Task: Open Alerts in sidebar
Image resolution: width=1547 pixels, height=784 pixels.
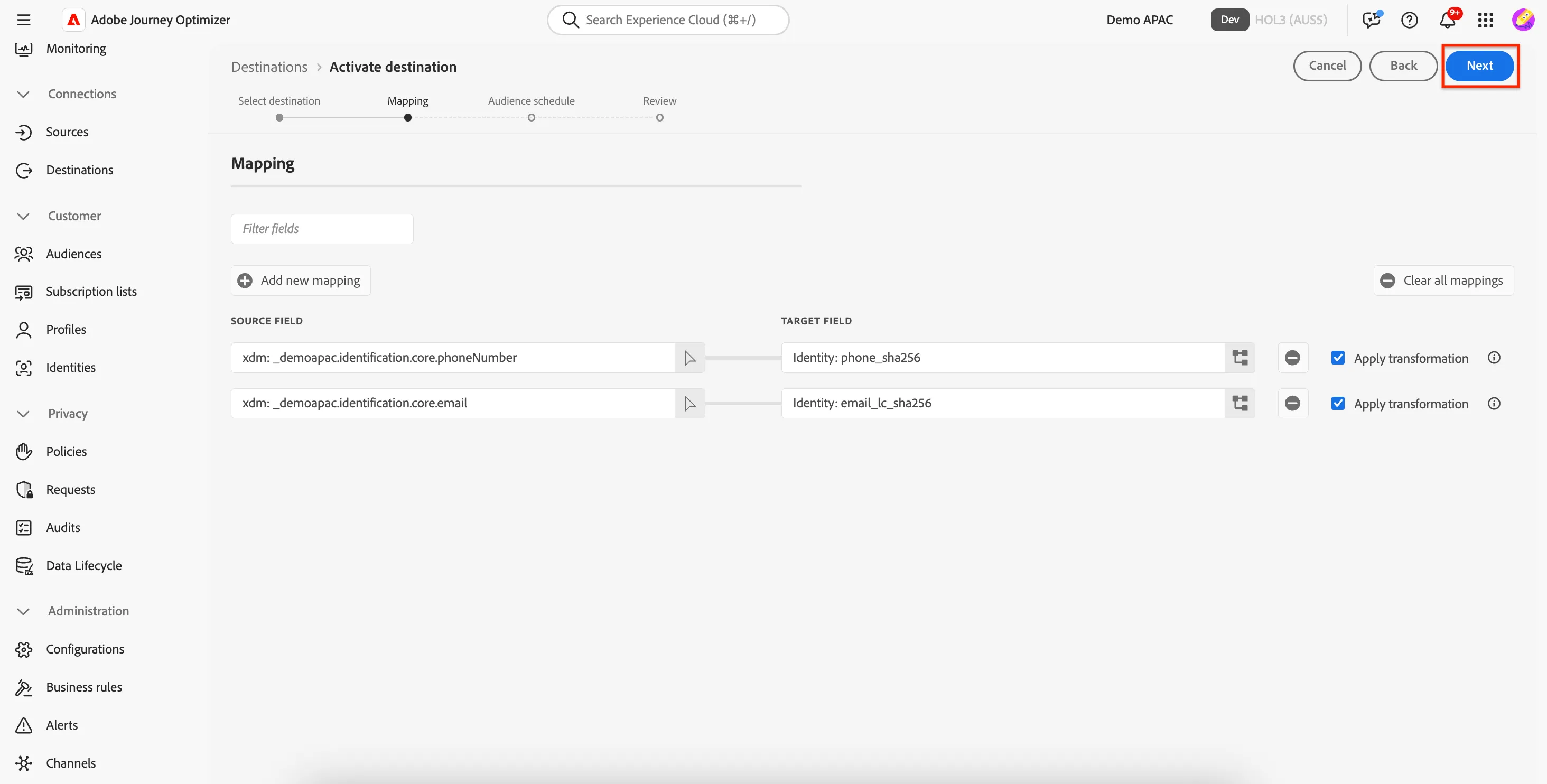Action: [x=61, y=725]
